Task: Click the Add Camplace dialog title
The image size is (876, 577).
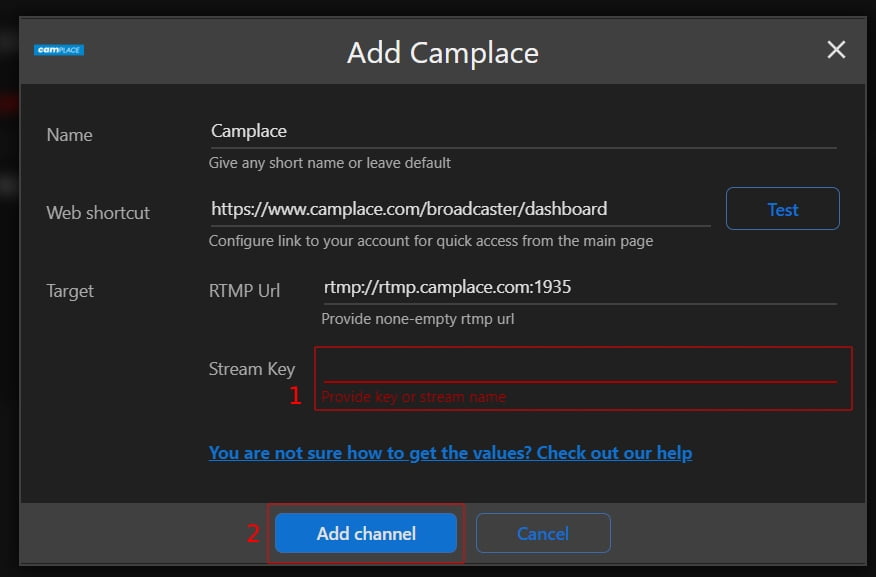Action: pyautogui.click(x=442, y=53)
